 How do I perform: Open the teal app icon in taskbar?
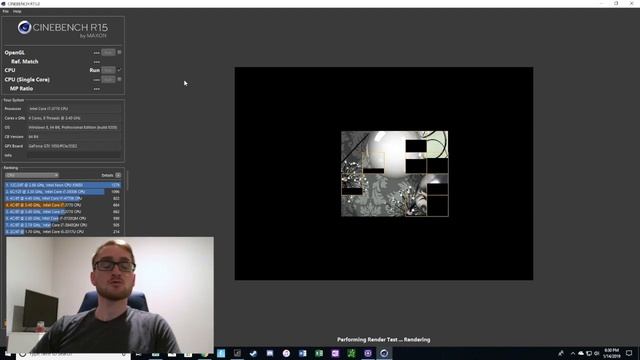[221, 353]
